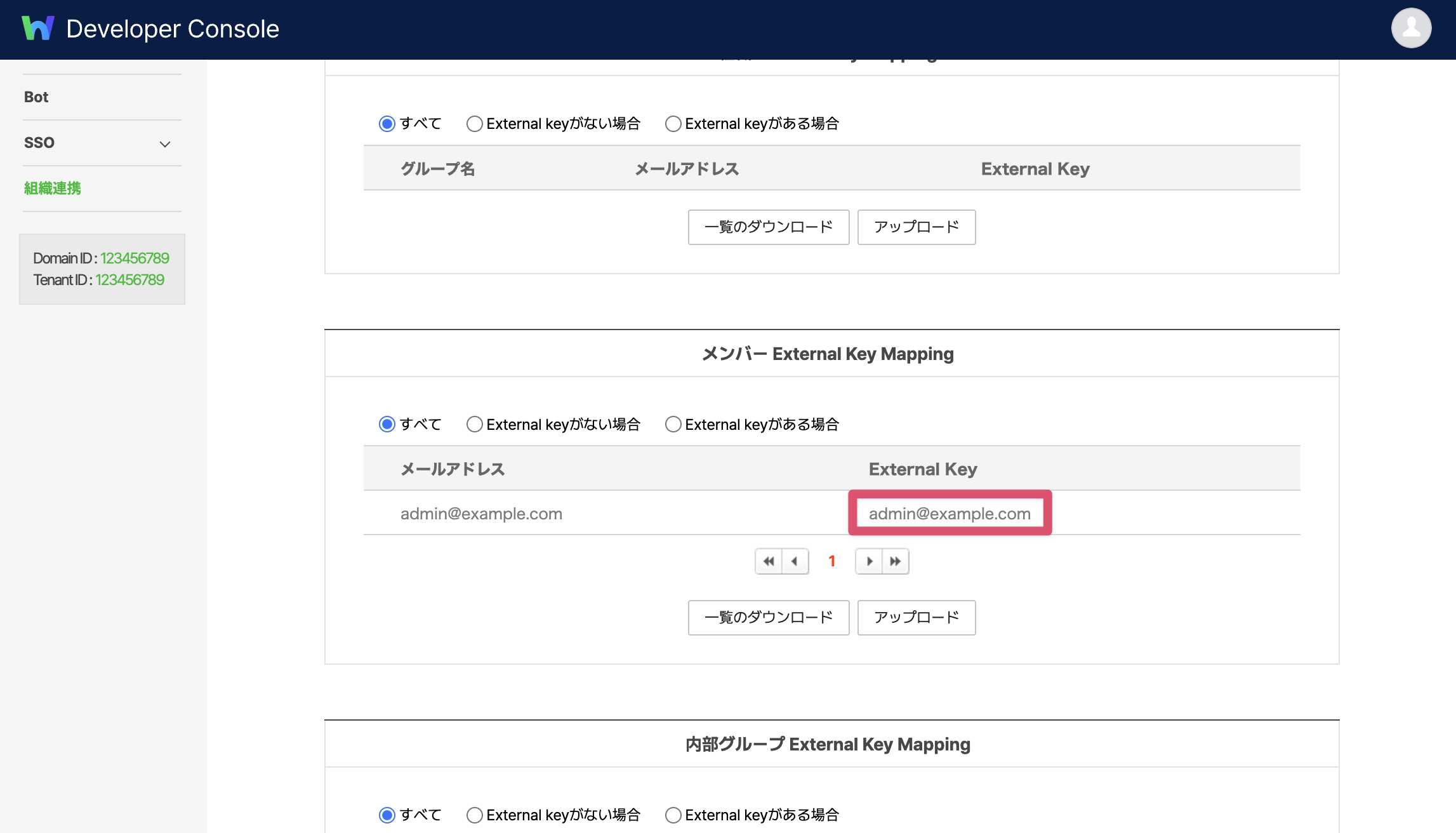Click 一覧のダウンロード in the group mapping section
Viewport: 1456px width, 833px height.
[769, 227]
